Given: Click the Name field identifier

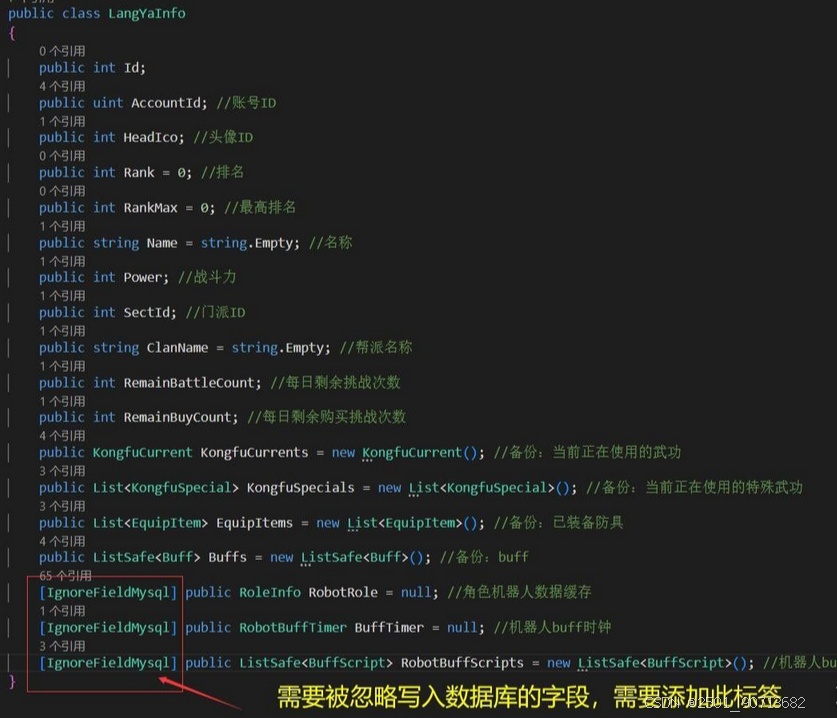Looking at the screenshot, I should [x=162, y=243].
